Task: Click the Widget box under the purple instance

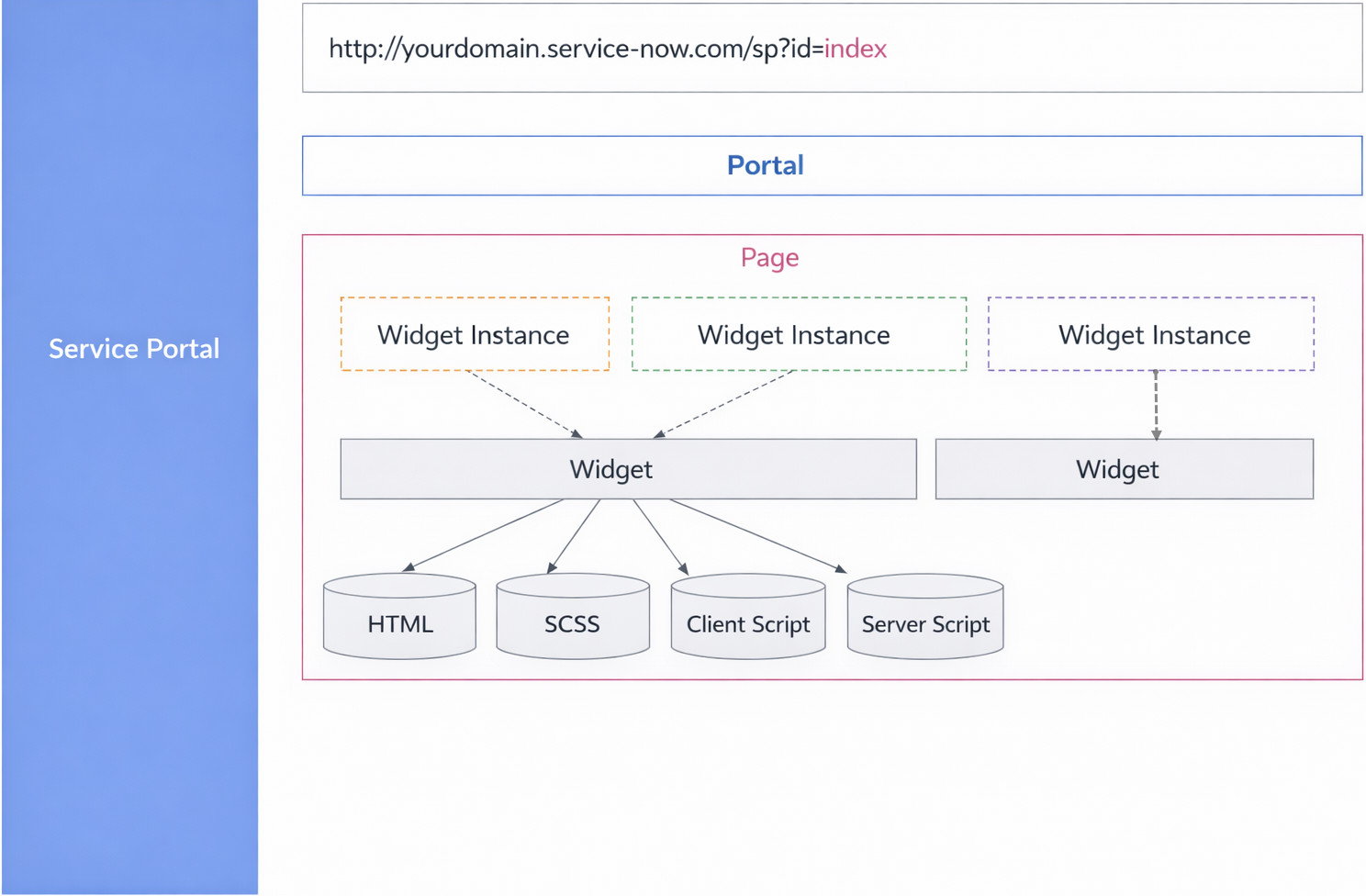Action: (x=1125, y=469)
